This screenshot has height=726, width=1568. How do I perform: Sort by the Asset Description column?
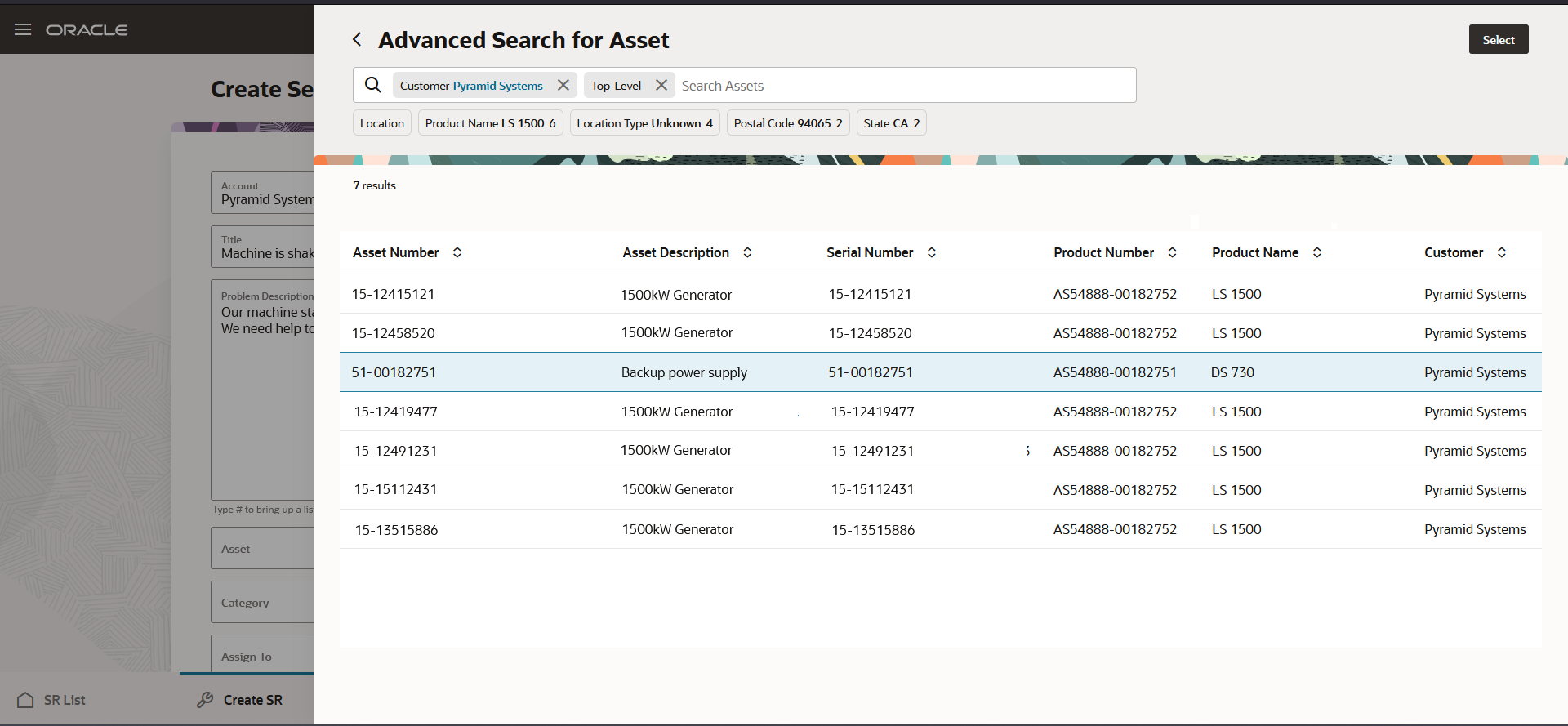point(747,253)
